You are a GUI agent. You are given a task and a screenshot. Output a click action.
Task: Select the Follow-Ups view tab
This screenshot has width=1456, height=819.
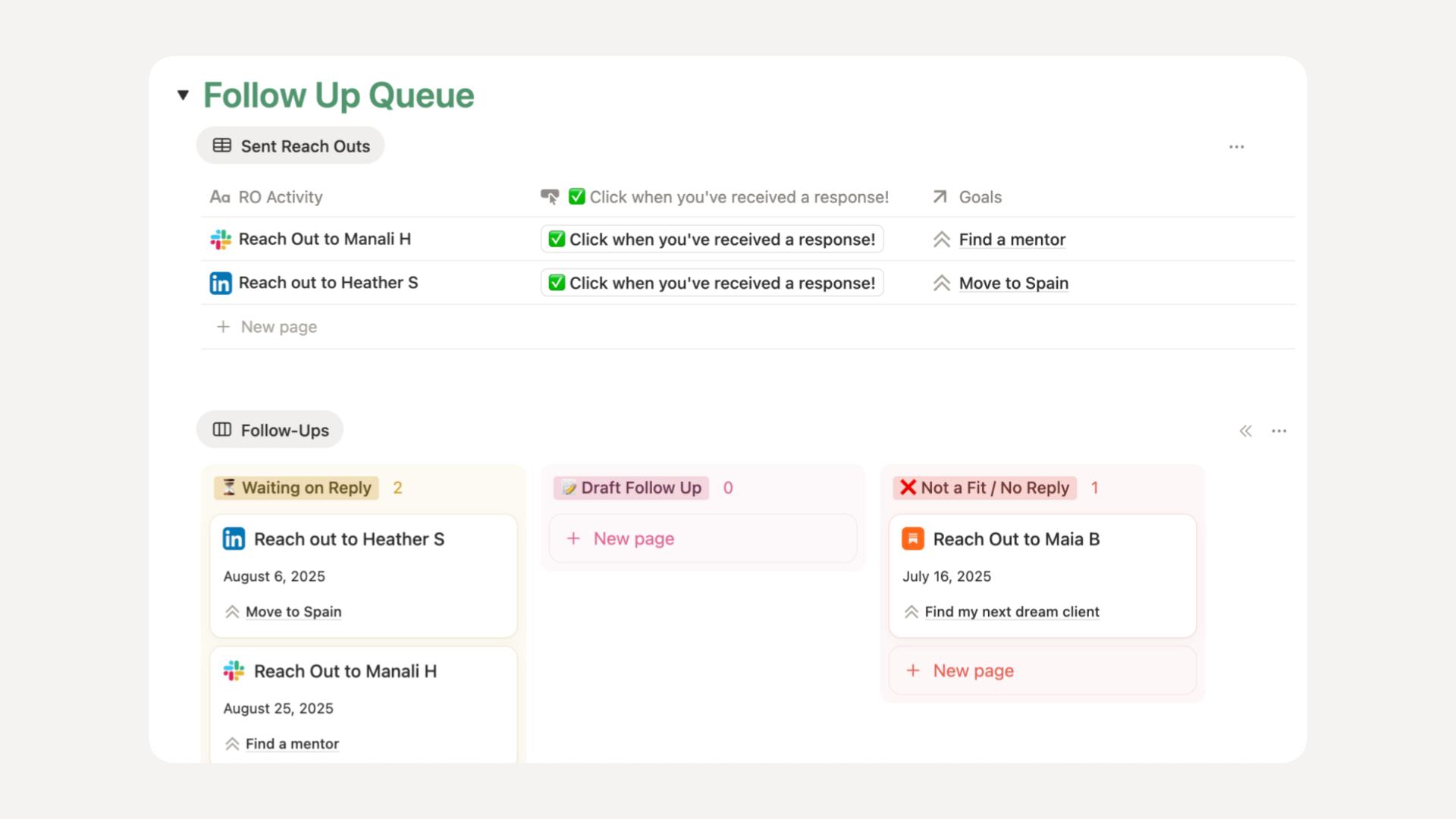(x=270, y=429)
